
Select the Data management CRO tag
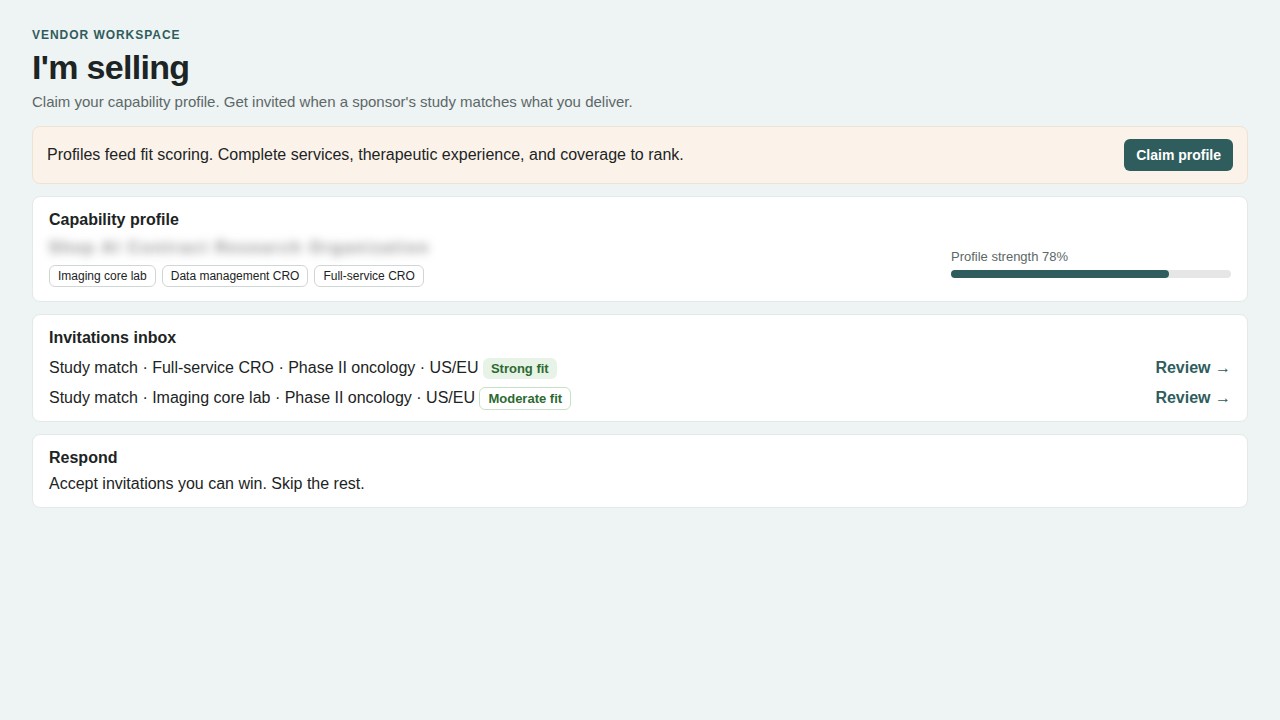click(235, 276)
